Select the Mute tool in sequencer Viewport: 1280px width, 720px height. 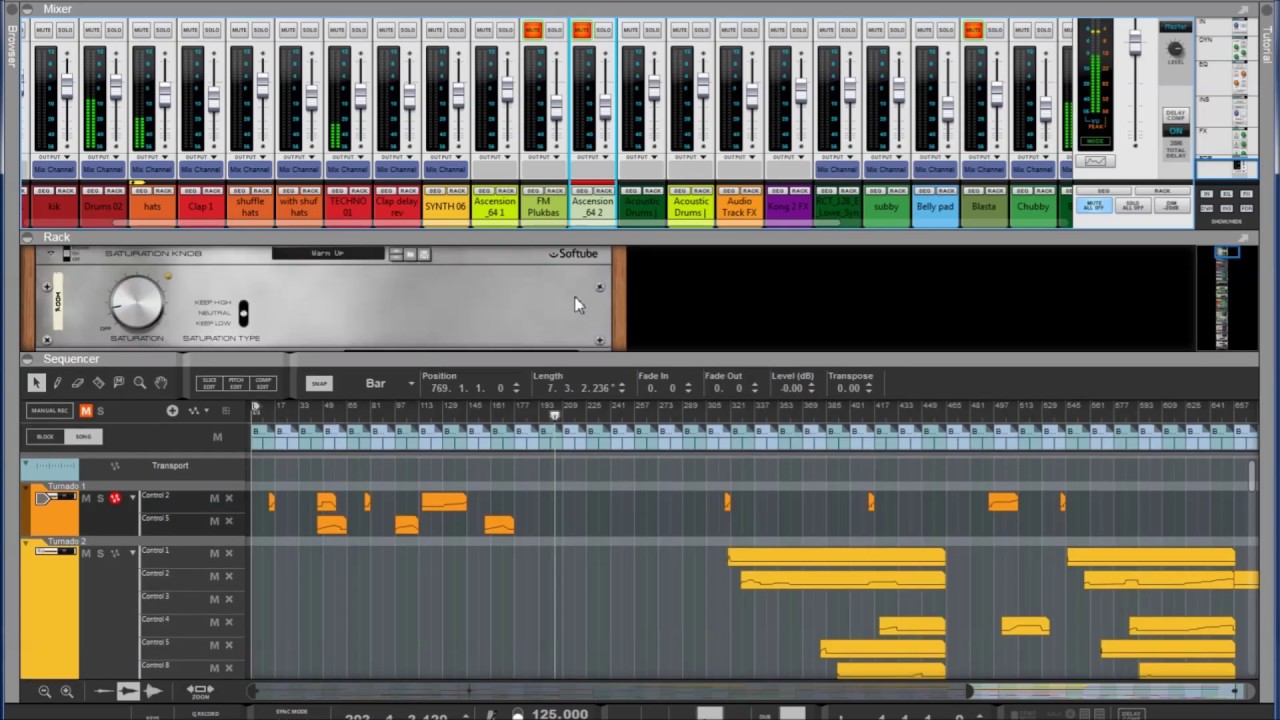pos(119,383)
